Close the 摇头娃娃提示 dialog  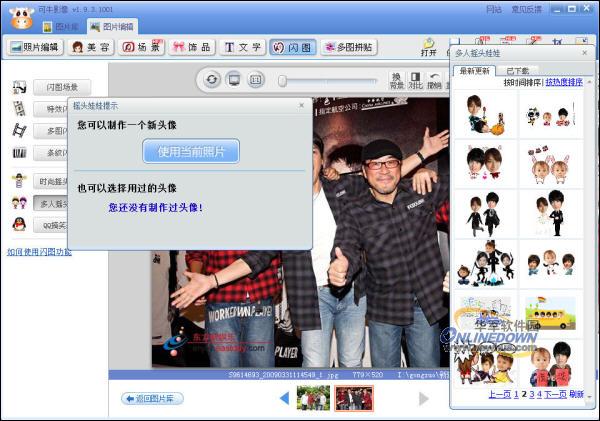(x=301, y=105)
